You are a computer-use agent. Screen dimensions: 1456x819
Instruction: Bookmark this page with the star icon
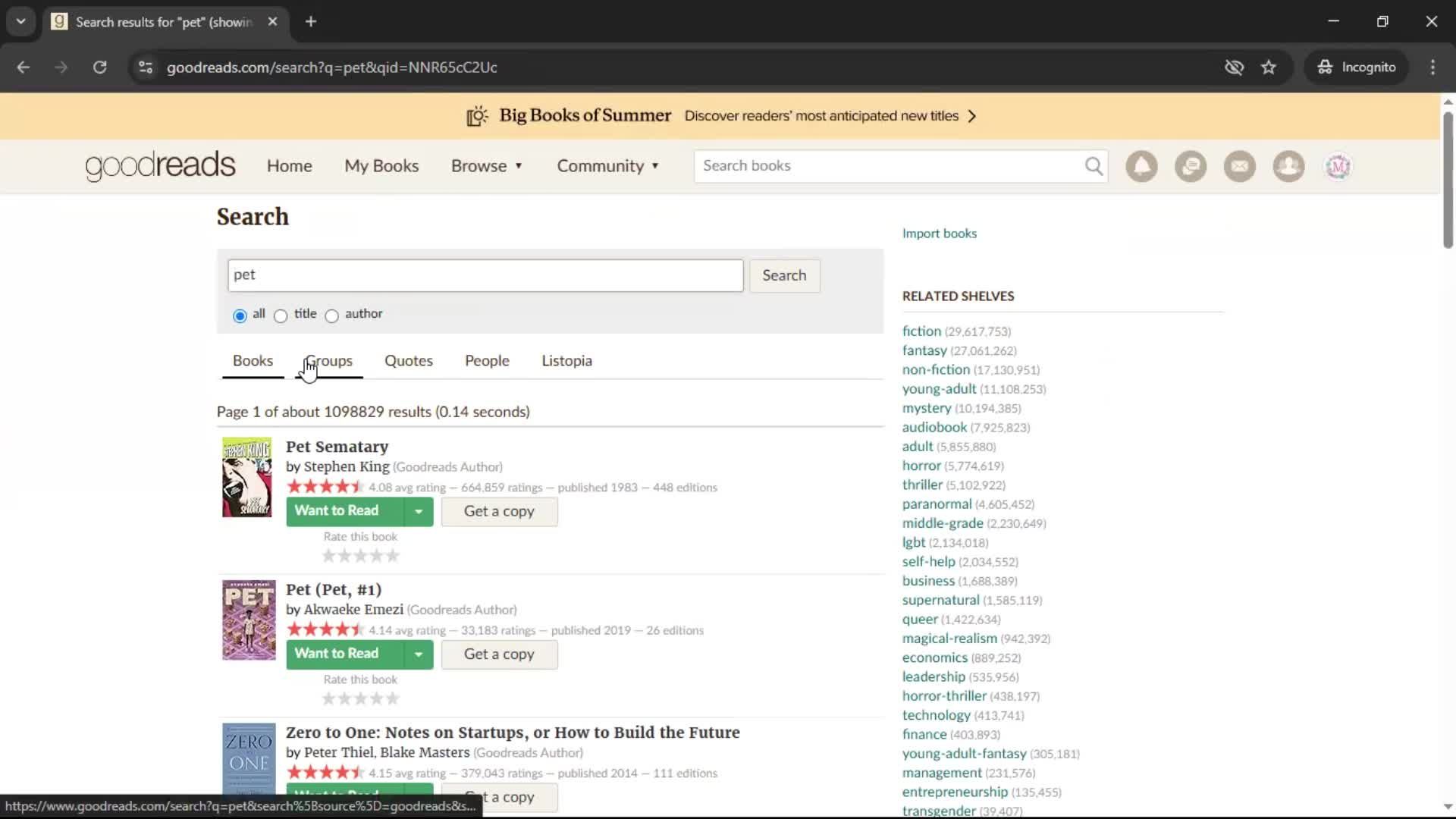[x=1269, y=67]
